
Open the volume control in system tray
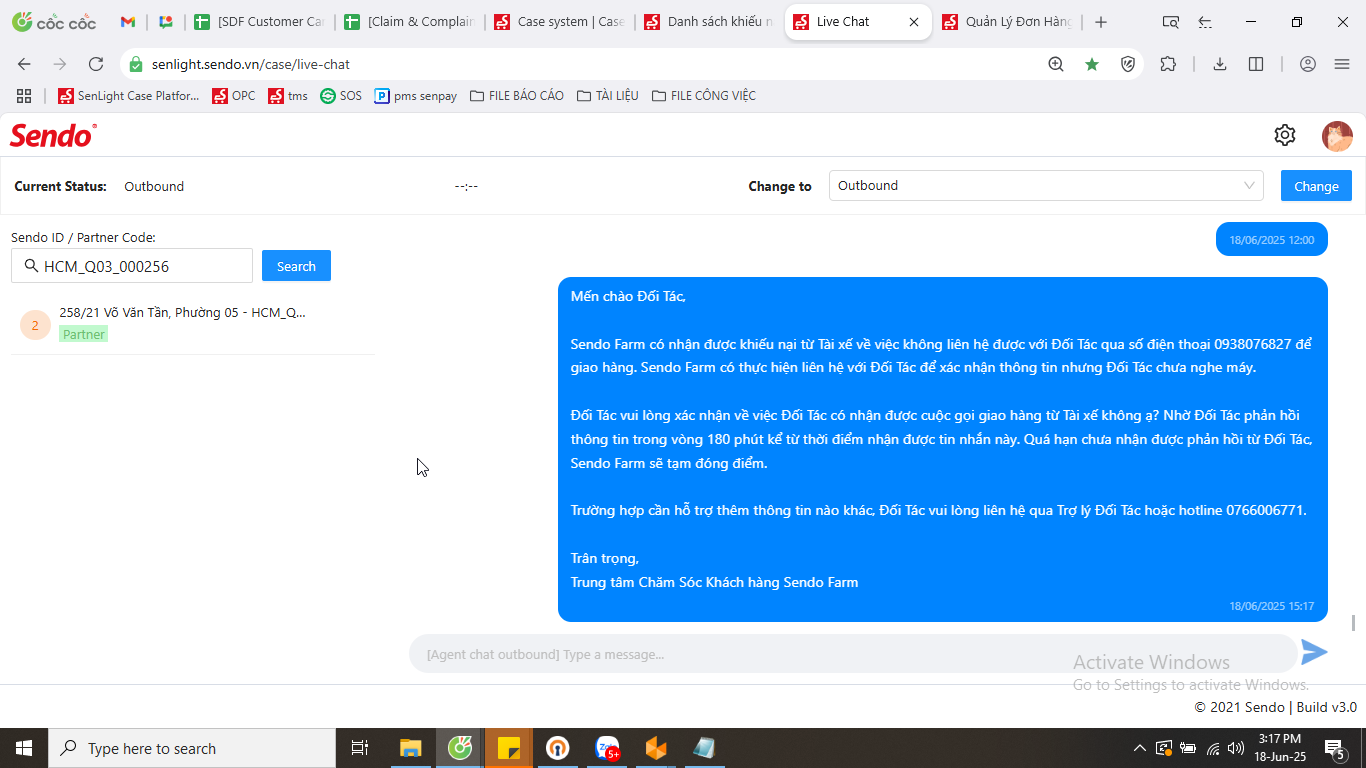point(1236,748)
